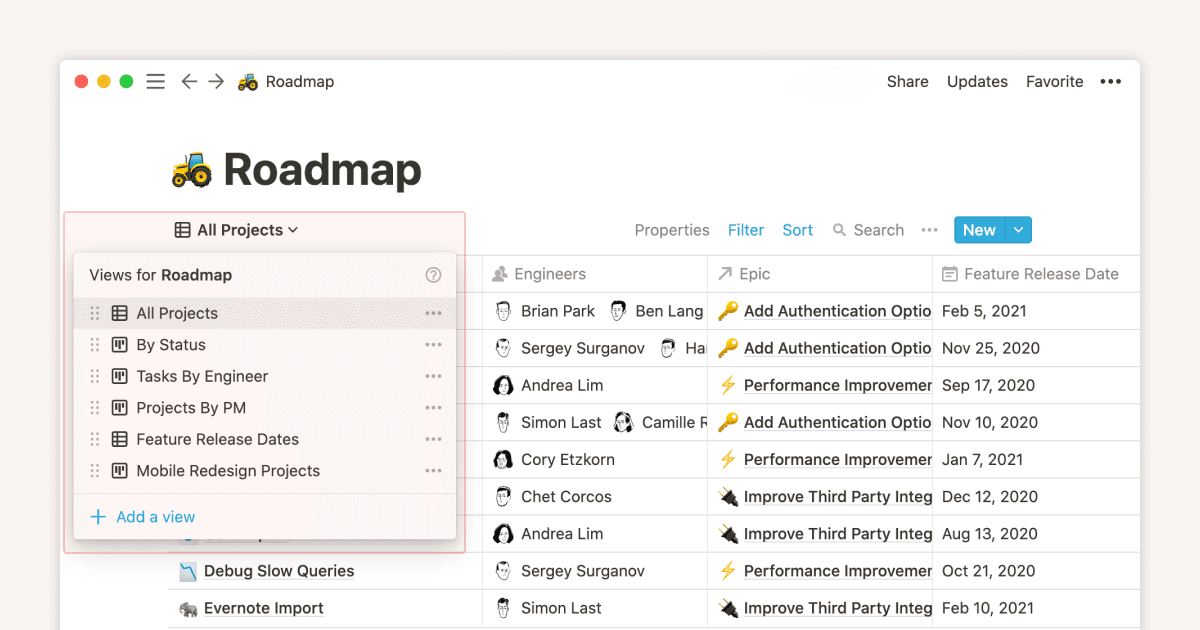Open the All Projects view switcher dropdown
Image resolution: width=1200 pixels, height=630 pixels.
(236, 229)
